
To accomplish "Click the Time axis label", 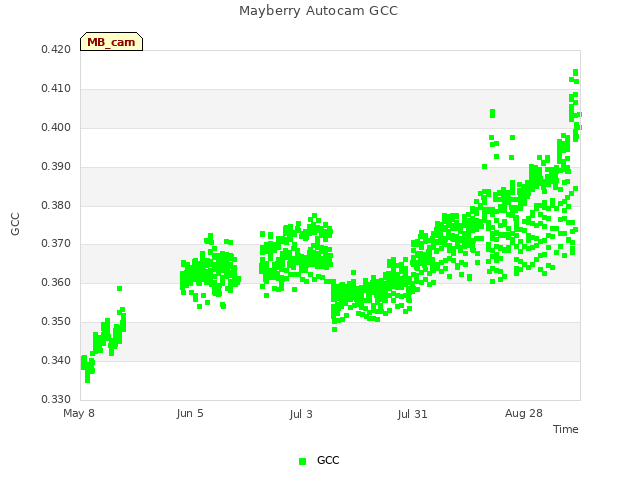I will [566, 429].
